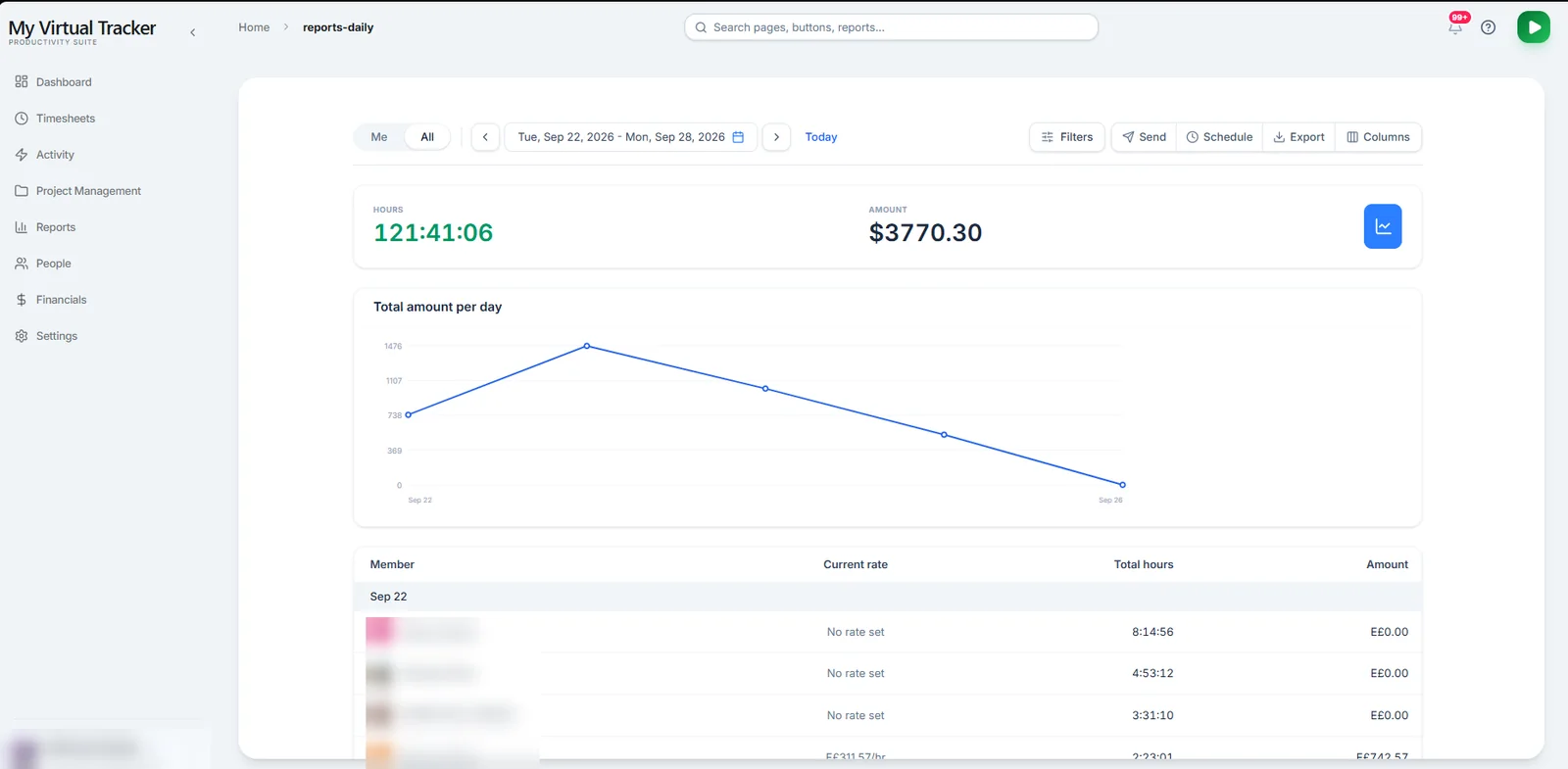
Task: Switch to the Me view
Action: pyautogui.click(x=379, y=137)
